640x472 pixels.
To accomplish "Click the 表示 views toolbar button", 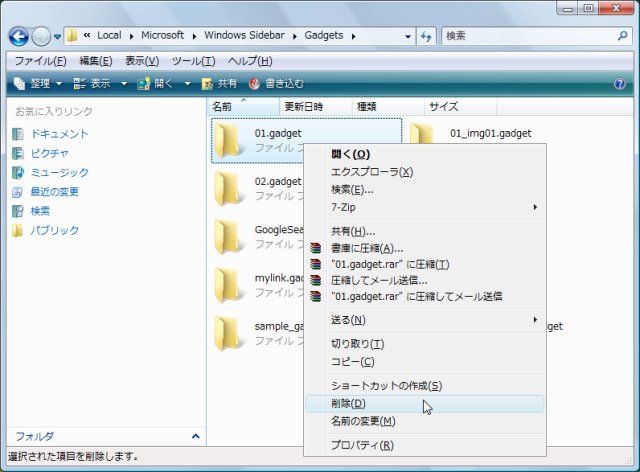I will [x=92, y=84].
